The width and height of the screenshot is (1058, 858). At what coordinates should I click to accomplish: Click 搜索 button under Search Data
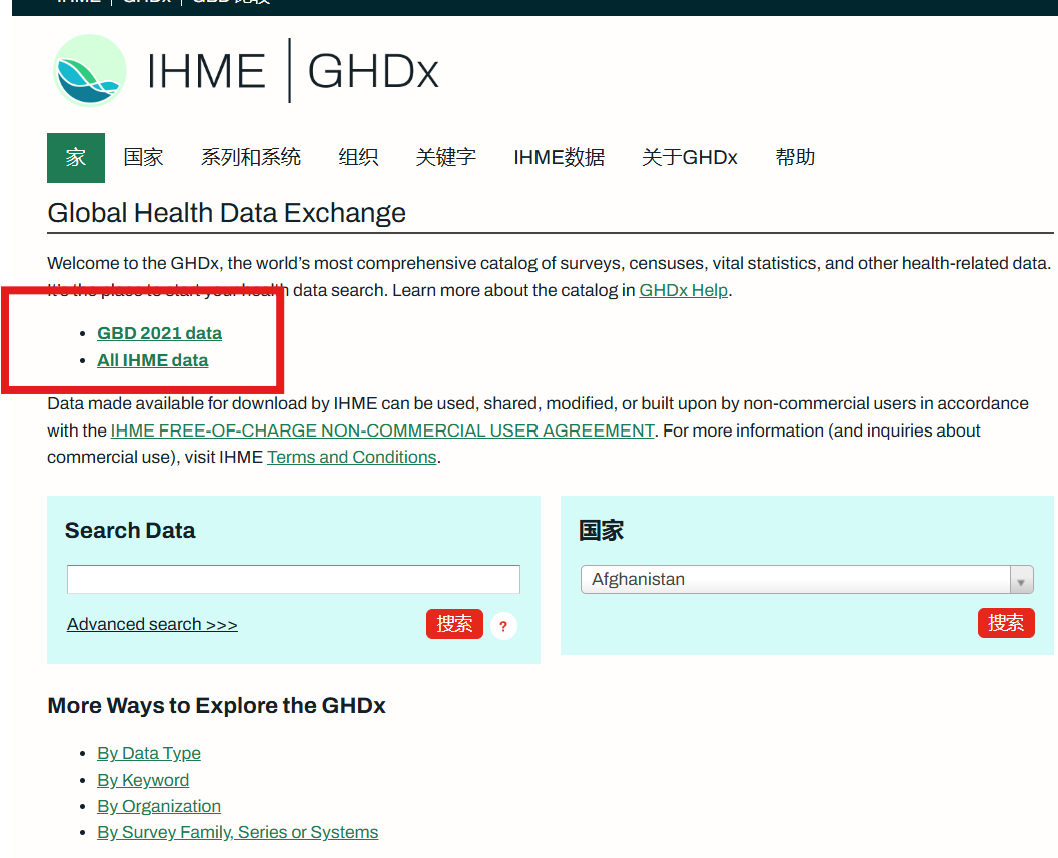tap(454, 624)
